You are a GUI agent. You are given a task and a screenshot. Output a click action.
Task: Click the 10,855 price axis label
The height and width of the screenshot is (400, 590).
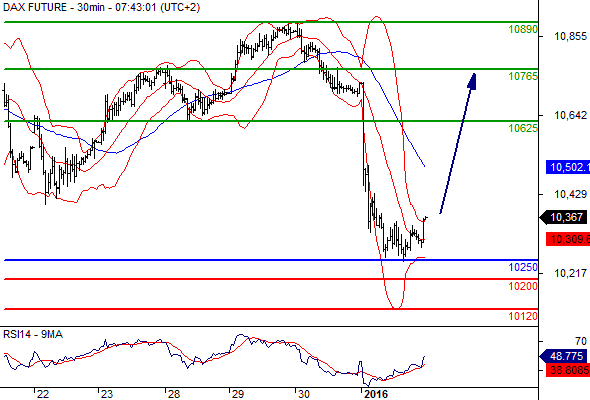tap(570, 37)
